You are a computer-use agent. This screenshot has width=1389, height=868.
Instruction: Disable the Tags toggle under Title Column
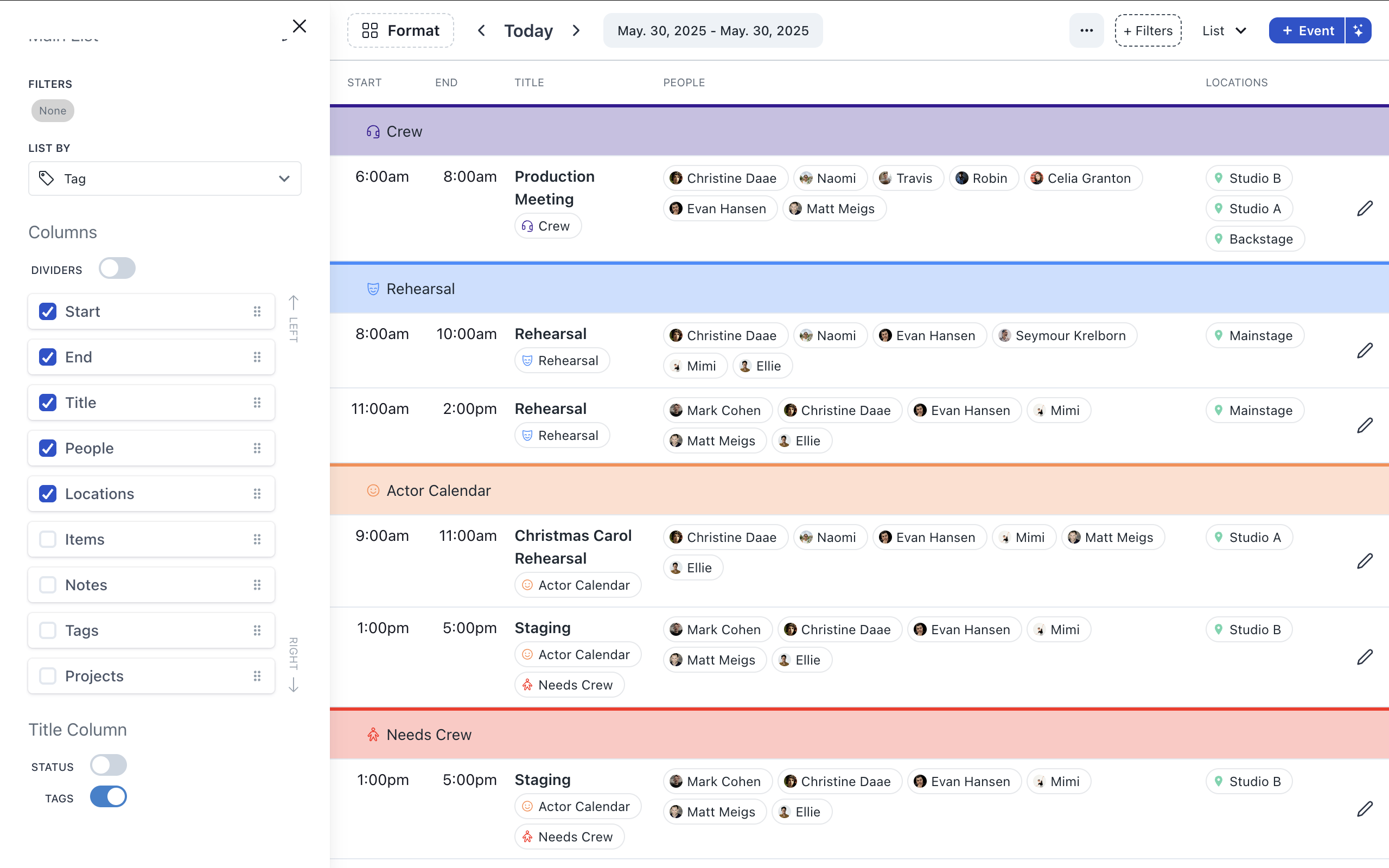108,797
